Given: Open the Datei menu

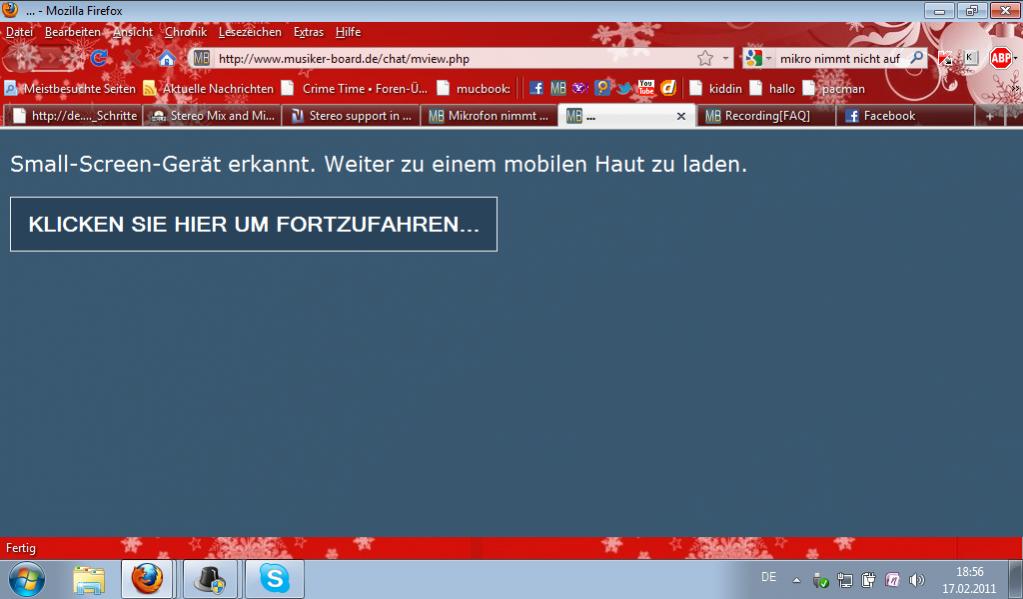Looking at the screenshot, I should coord(19,32).
